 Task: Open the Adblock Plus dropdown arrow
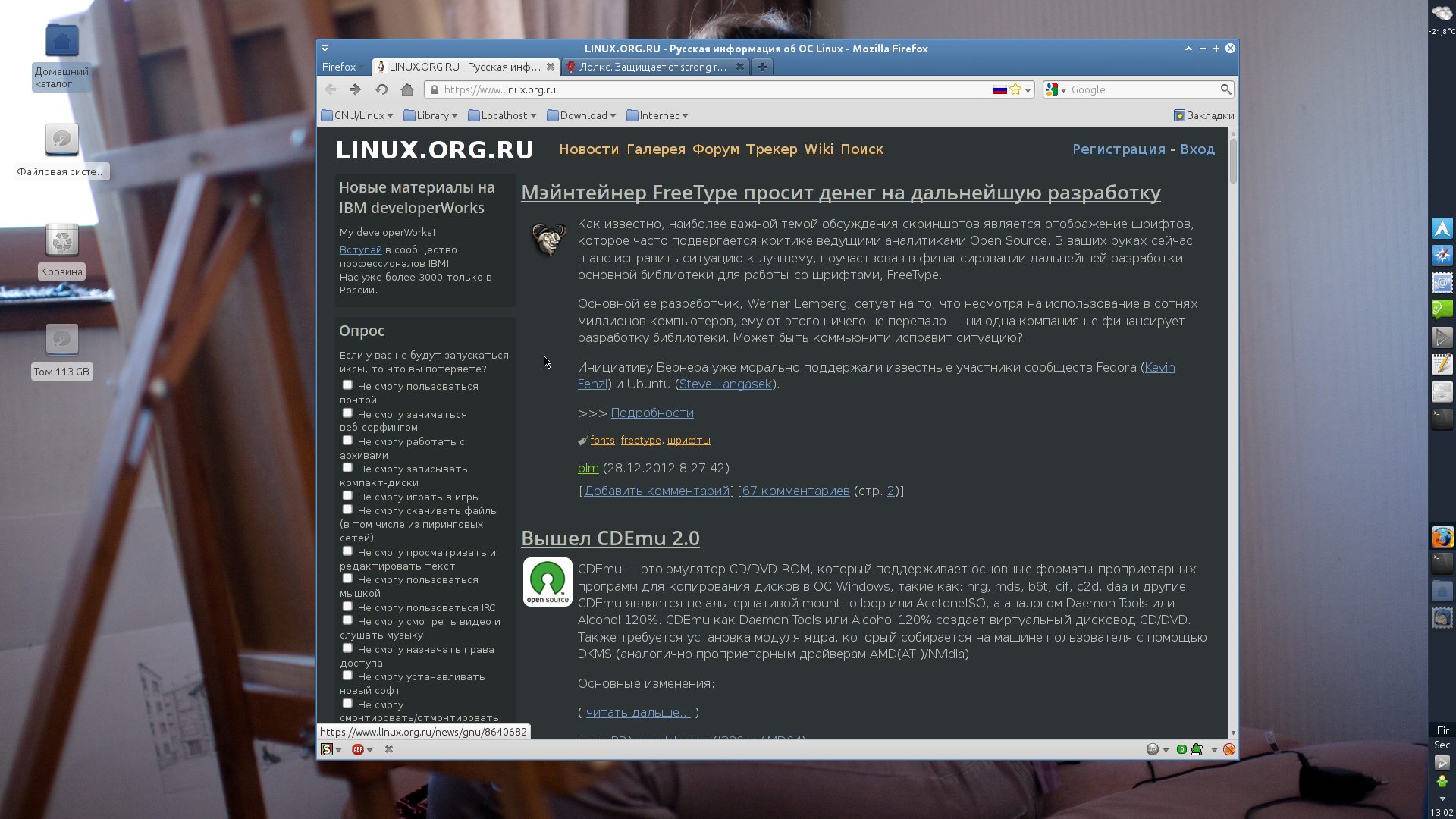coord(369,750)
